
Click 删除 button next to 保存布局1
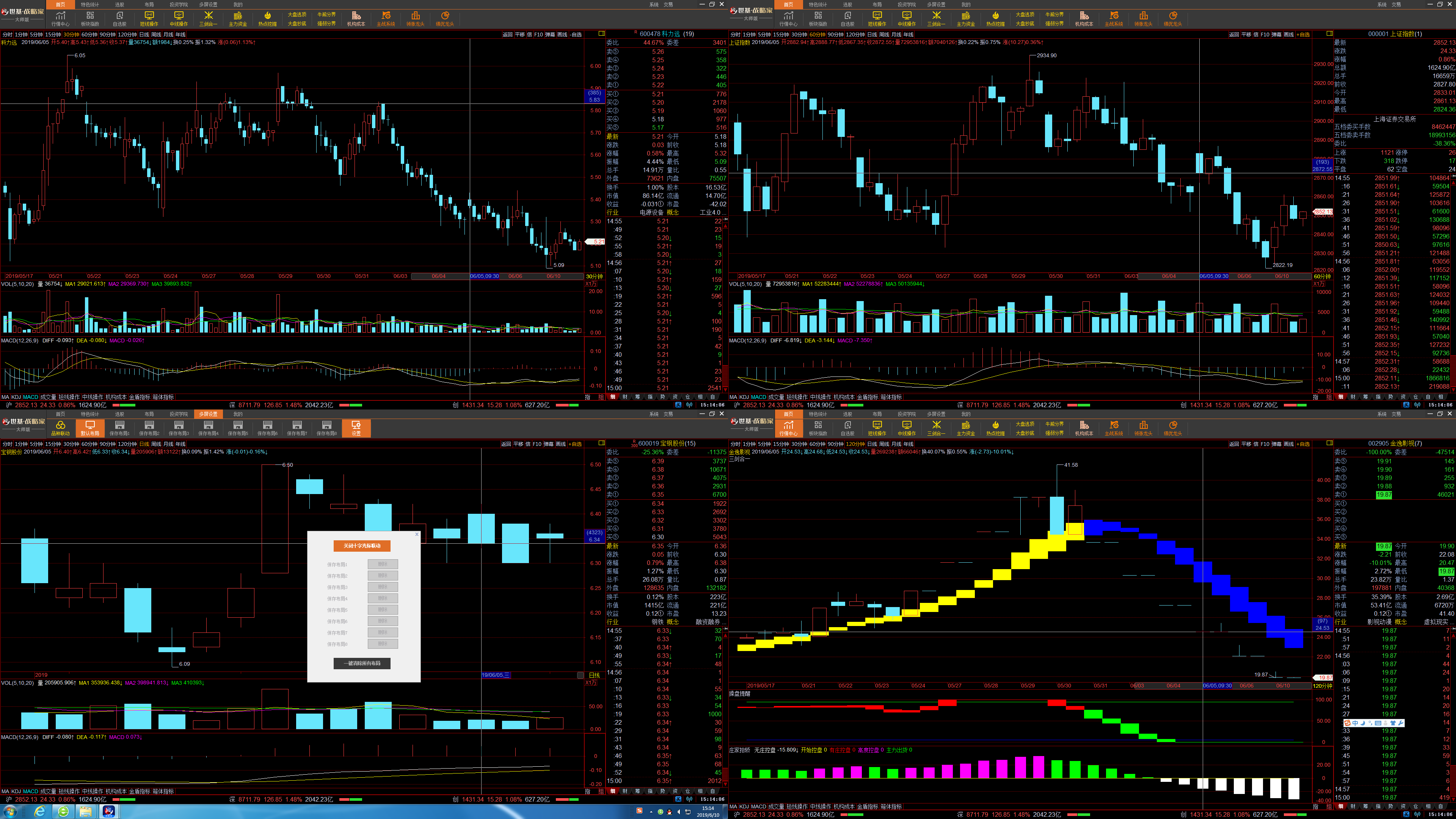coord(383,564)
